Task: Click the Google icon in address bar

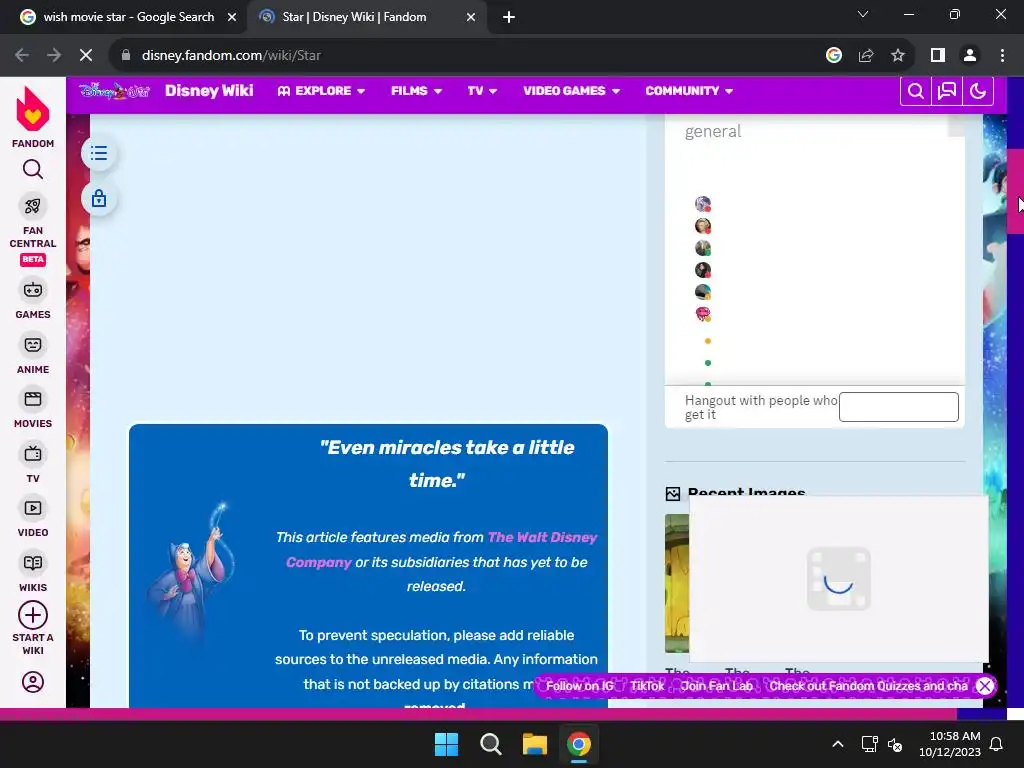Action: point(834,56)
